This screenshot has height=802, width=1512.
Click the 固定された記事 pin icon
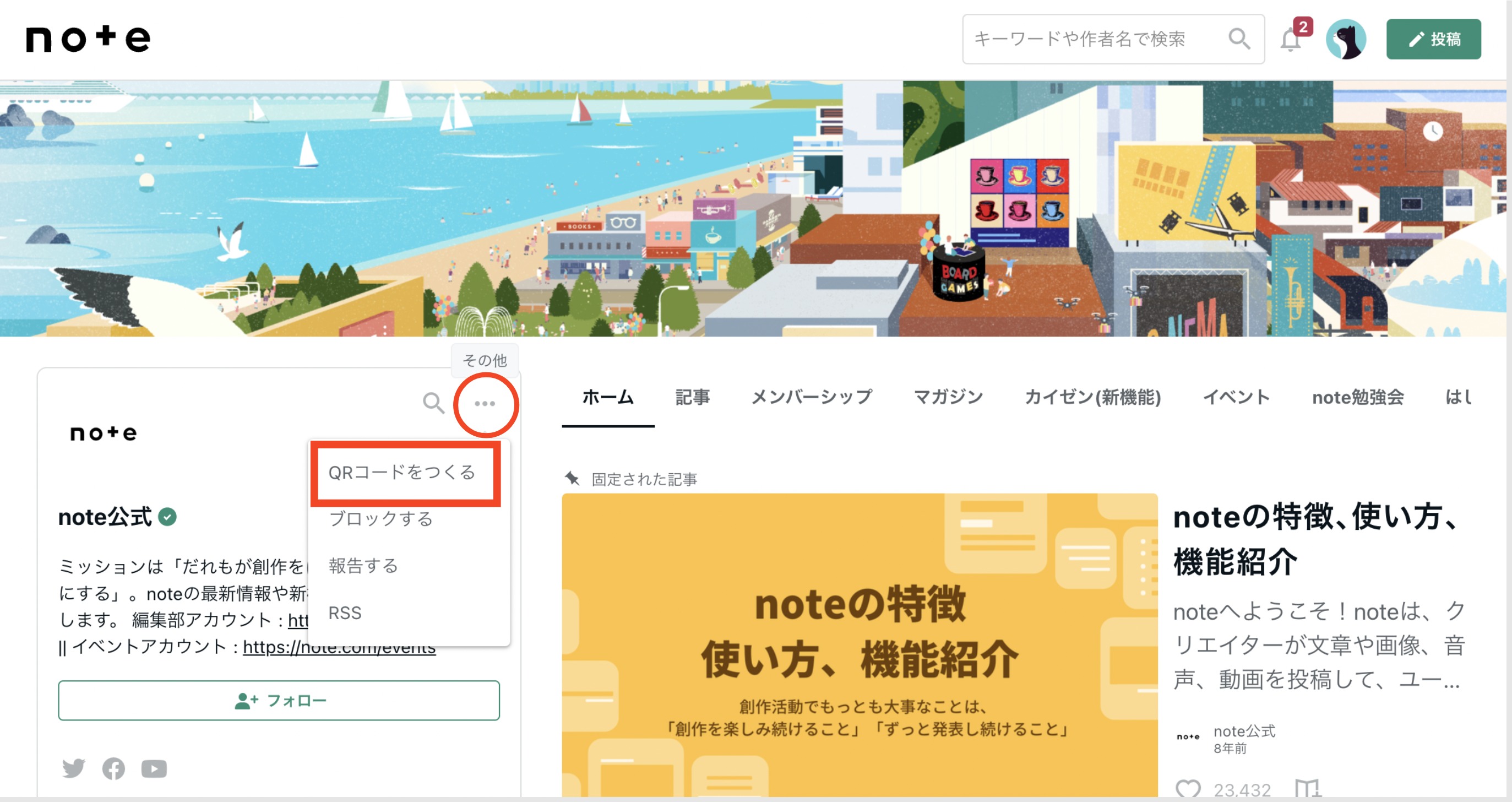pos(572,479)
